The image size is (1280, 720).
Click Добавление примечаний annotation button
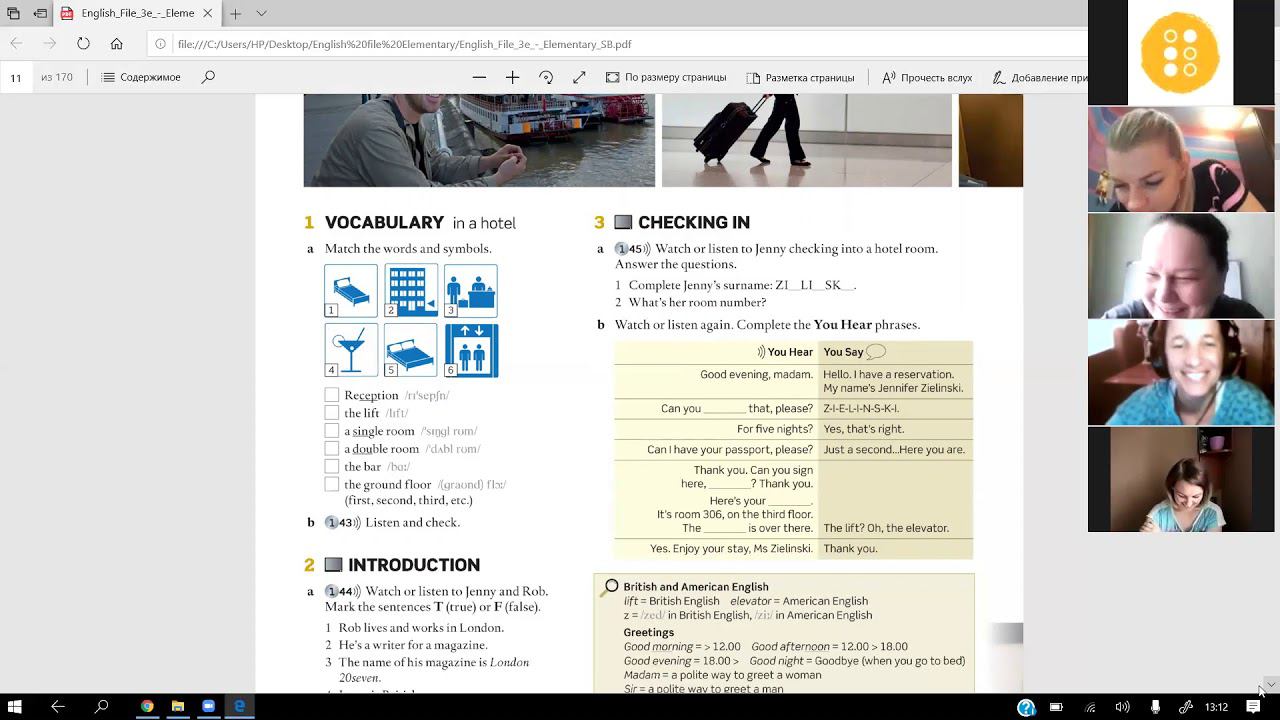1040,77
